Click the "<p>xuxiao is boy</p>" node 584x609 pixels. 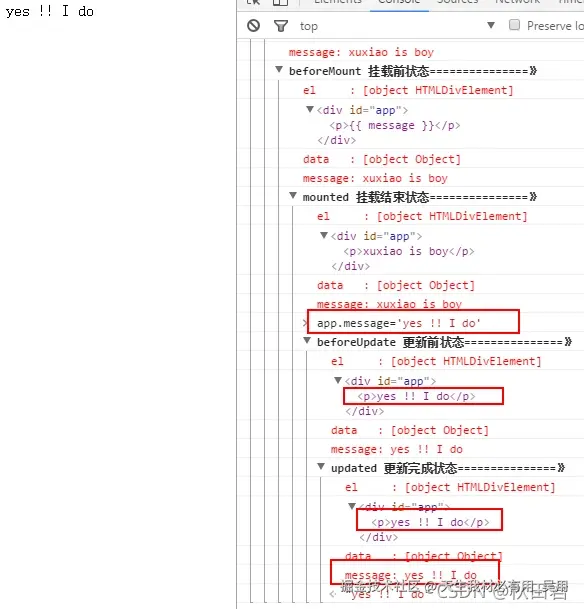point(408,251)
